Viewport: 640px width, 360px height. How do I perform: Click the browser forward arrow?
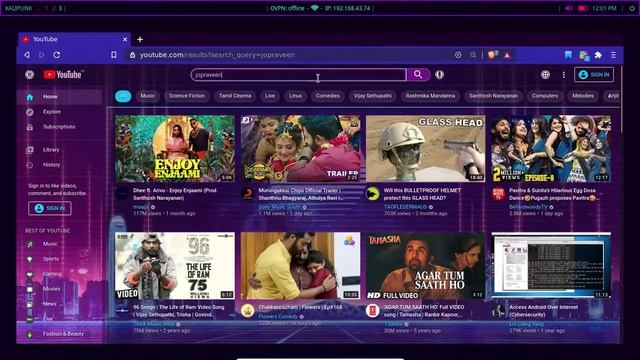pyautogui.click(x=42, y=55)
